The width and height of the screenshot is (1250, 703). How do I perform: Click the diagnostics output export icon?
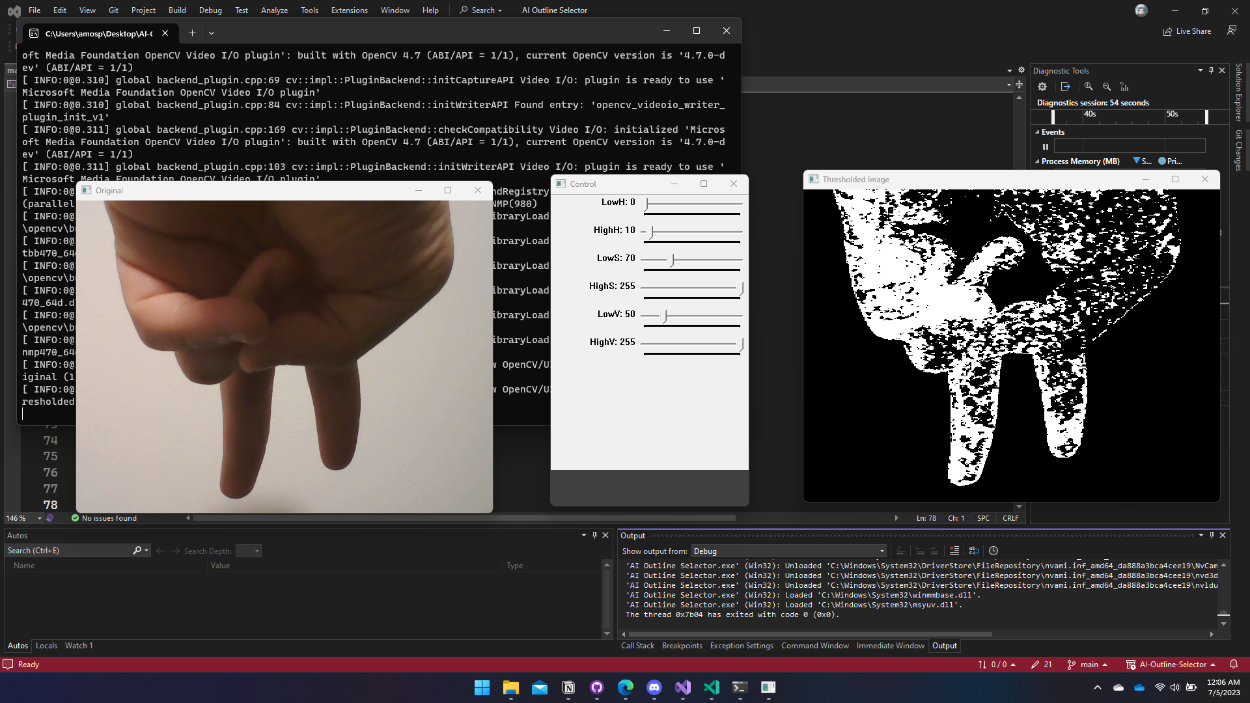(x=1065, y=87)
